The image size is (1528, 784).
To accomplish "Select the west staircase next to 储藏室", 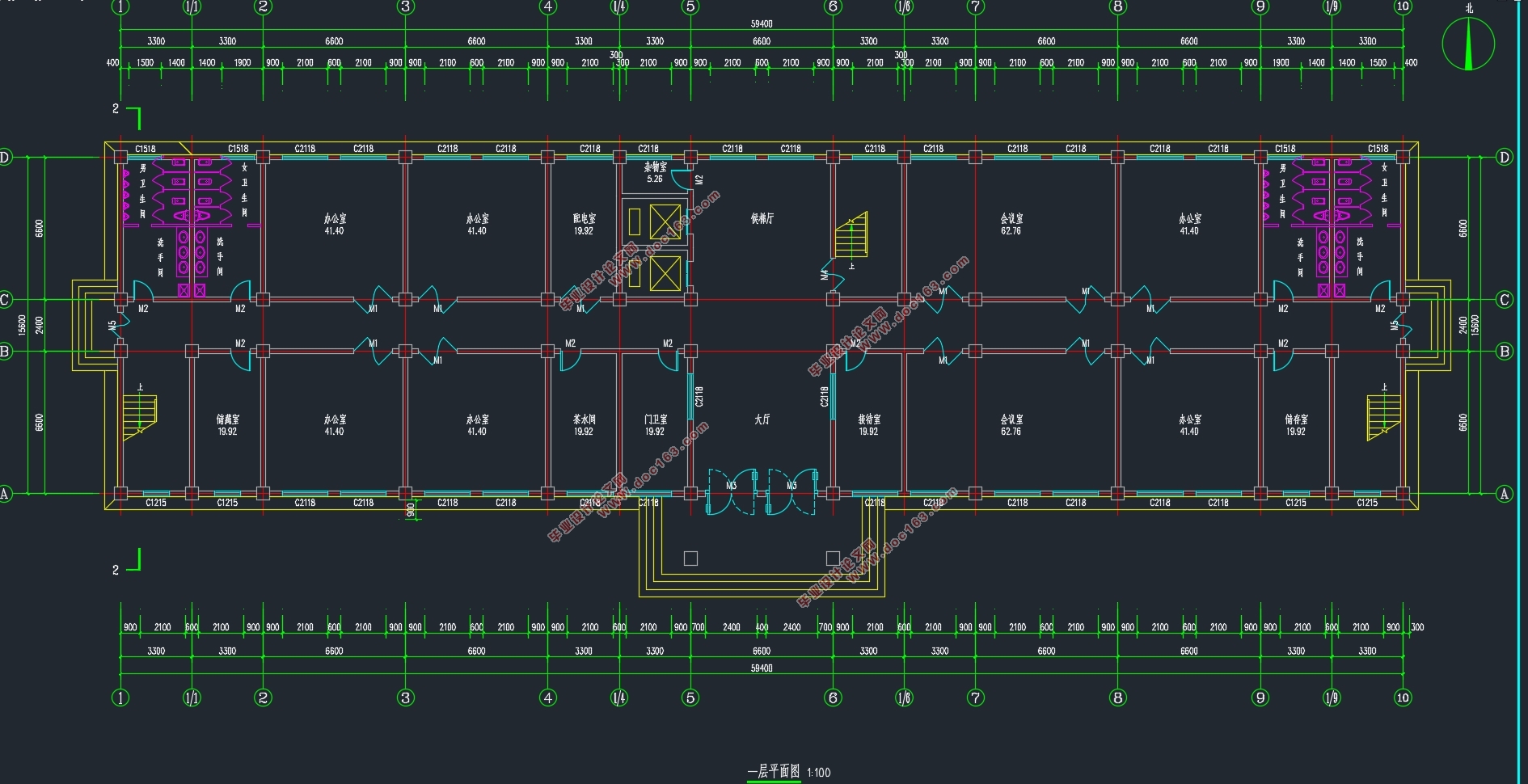I will (139, 418).
